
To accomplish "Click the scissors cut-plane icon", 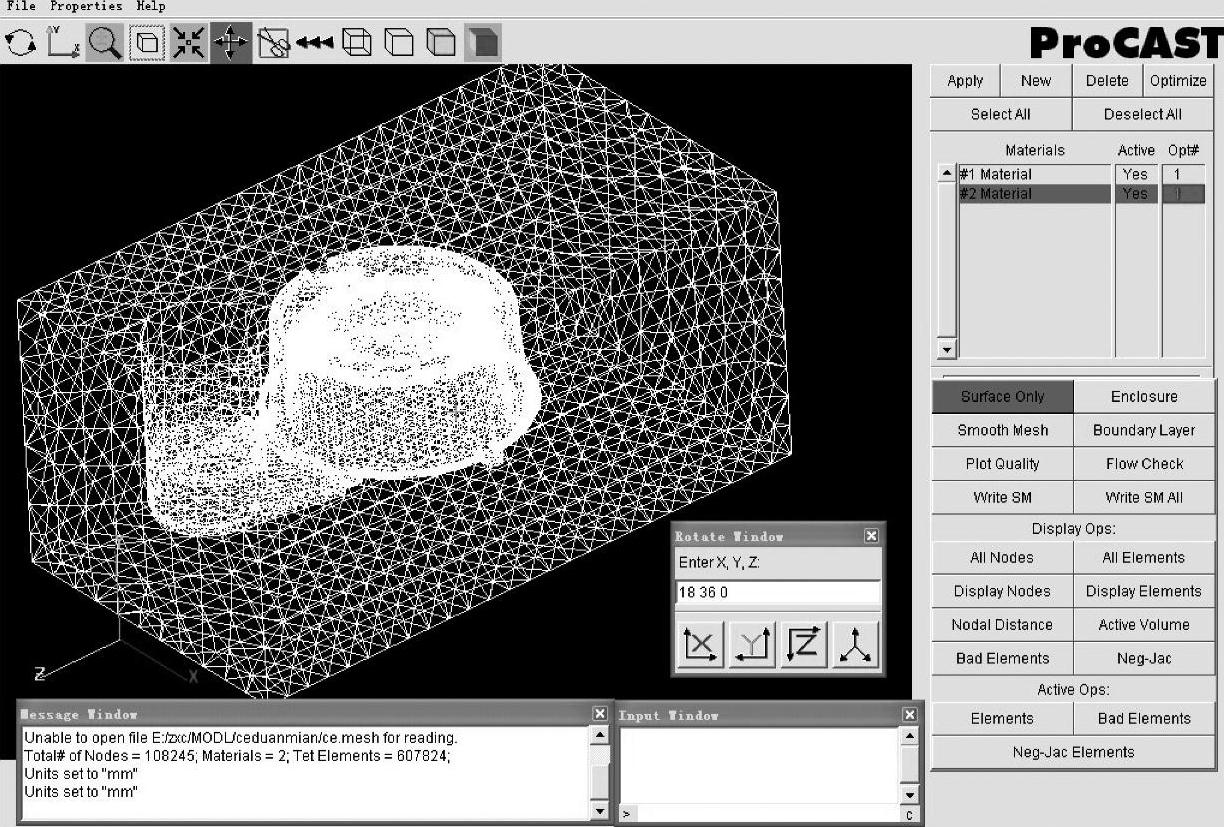I will tap(273, 42).
